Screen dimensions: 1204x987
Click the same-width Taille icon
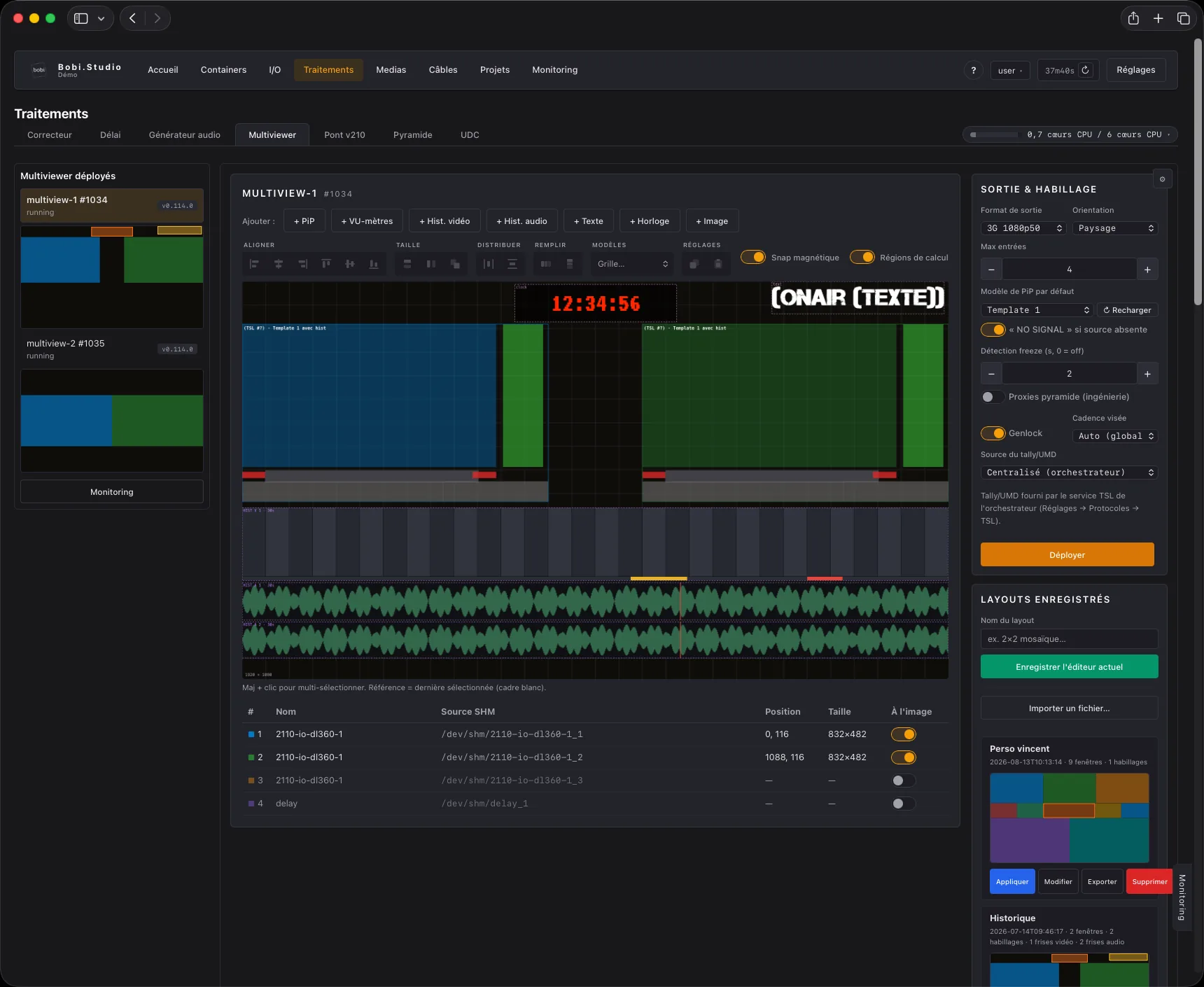point(407,264)
